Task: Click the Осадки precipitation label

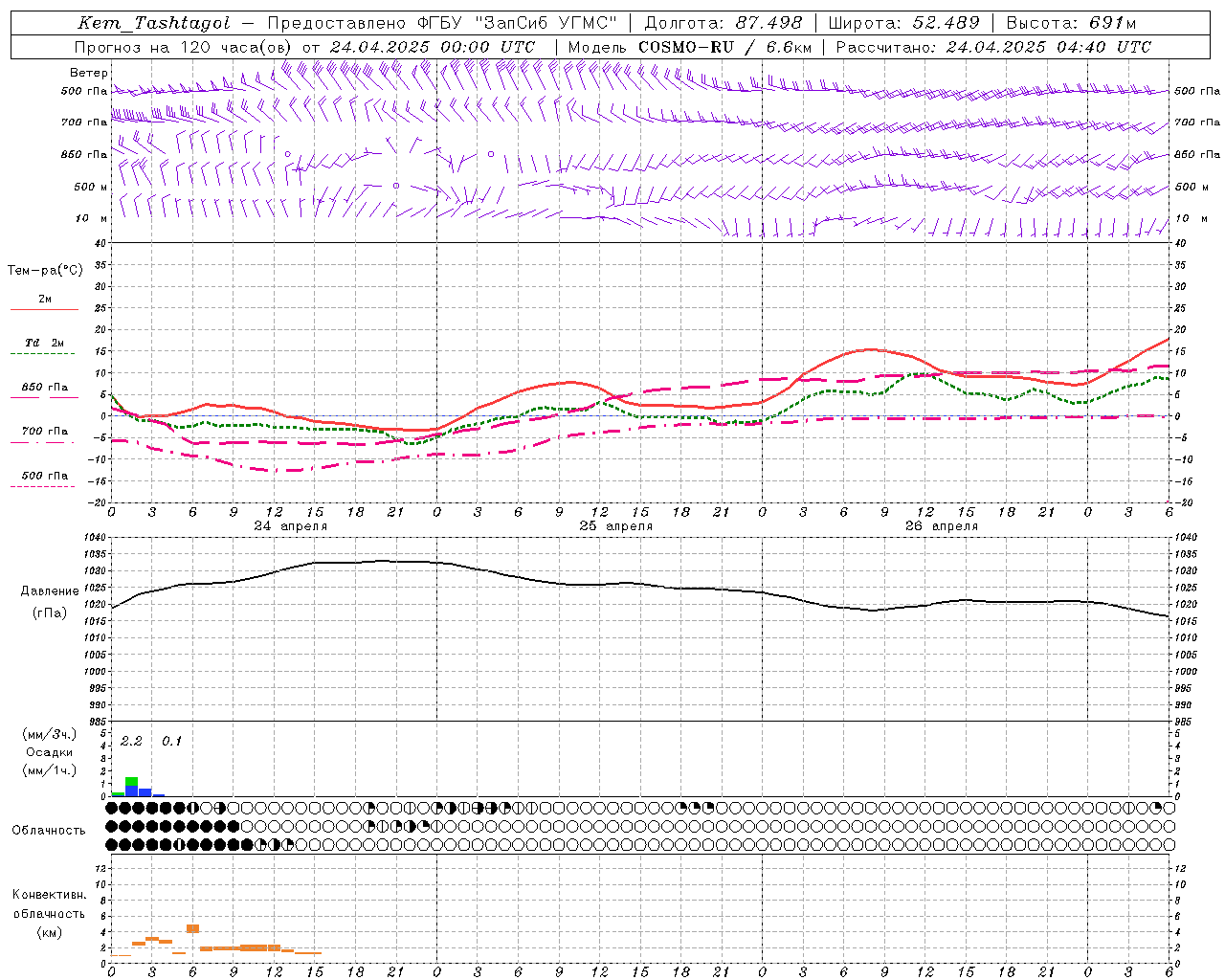Action: tap(50, 752)
